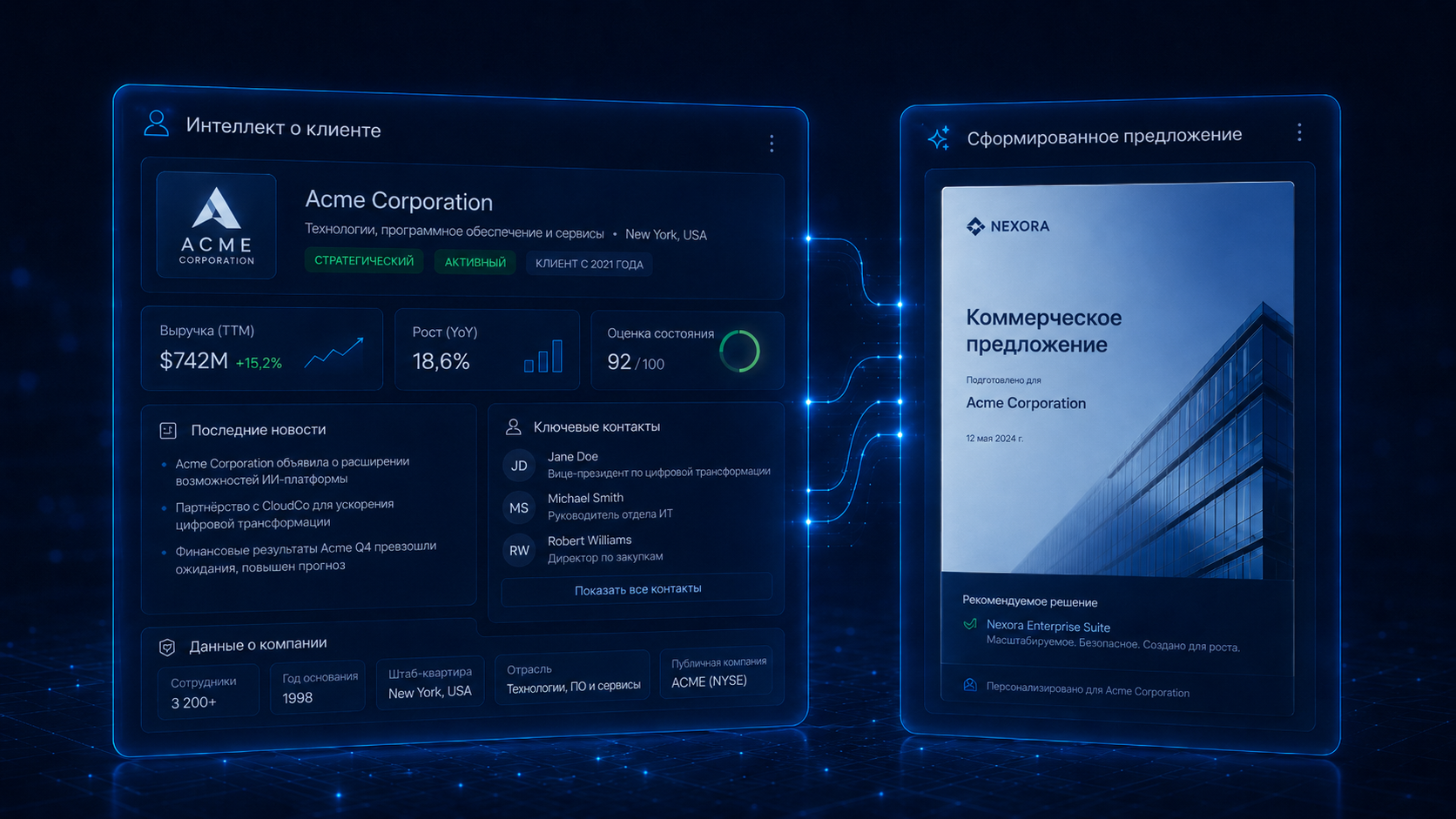Click the Отрасль card
The image size is (1456, 819).
pos(572,678)
